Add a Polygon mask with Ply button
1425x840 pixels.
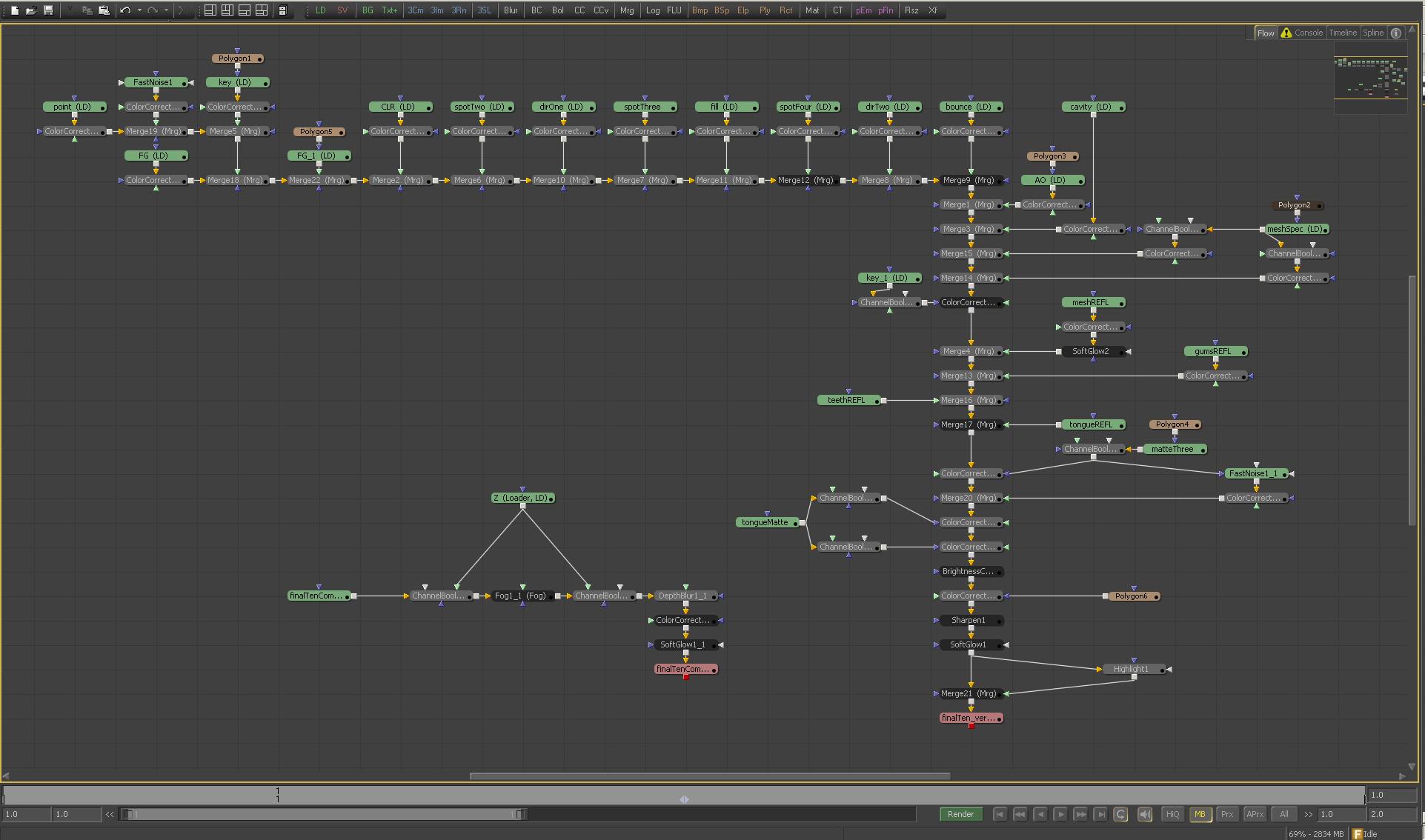pos(765,10)
